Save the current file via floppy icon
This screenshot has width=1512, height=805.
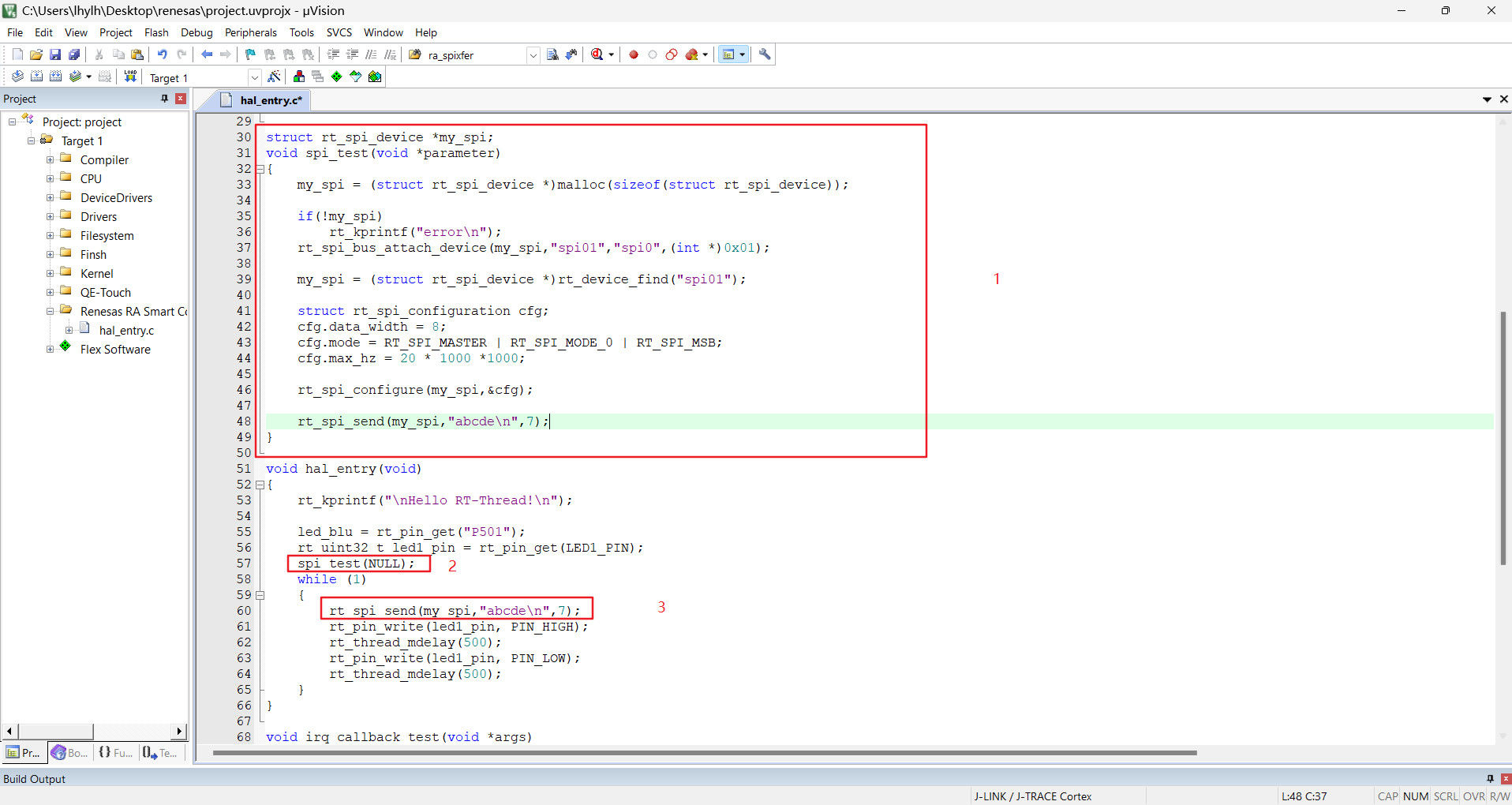pyautogui.click(x=55, y=54)
